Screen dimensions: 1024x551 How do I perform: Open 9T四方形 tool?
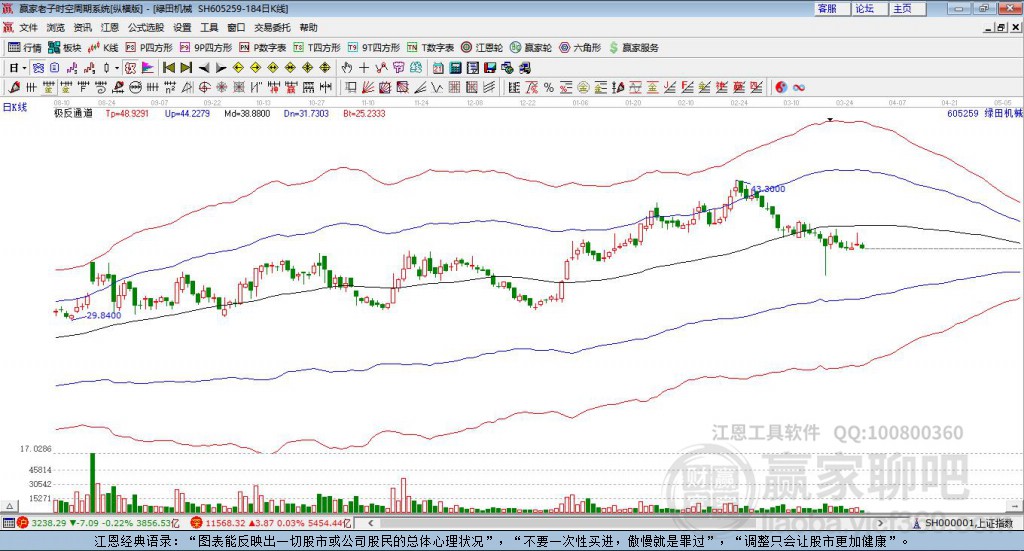[374, 48]
